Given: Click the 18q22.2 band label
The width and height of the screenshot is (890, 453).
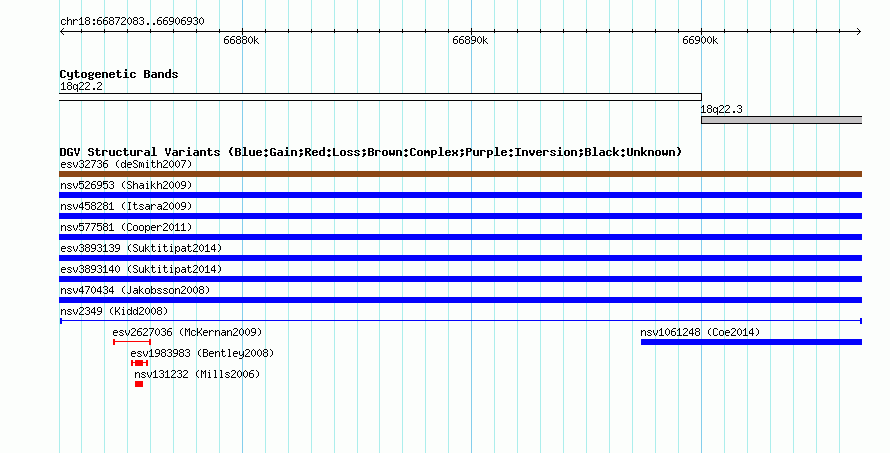Looking at the screenshot, I should coord(81,86).
